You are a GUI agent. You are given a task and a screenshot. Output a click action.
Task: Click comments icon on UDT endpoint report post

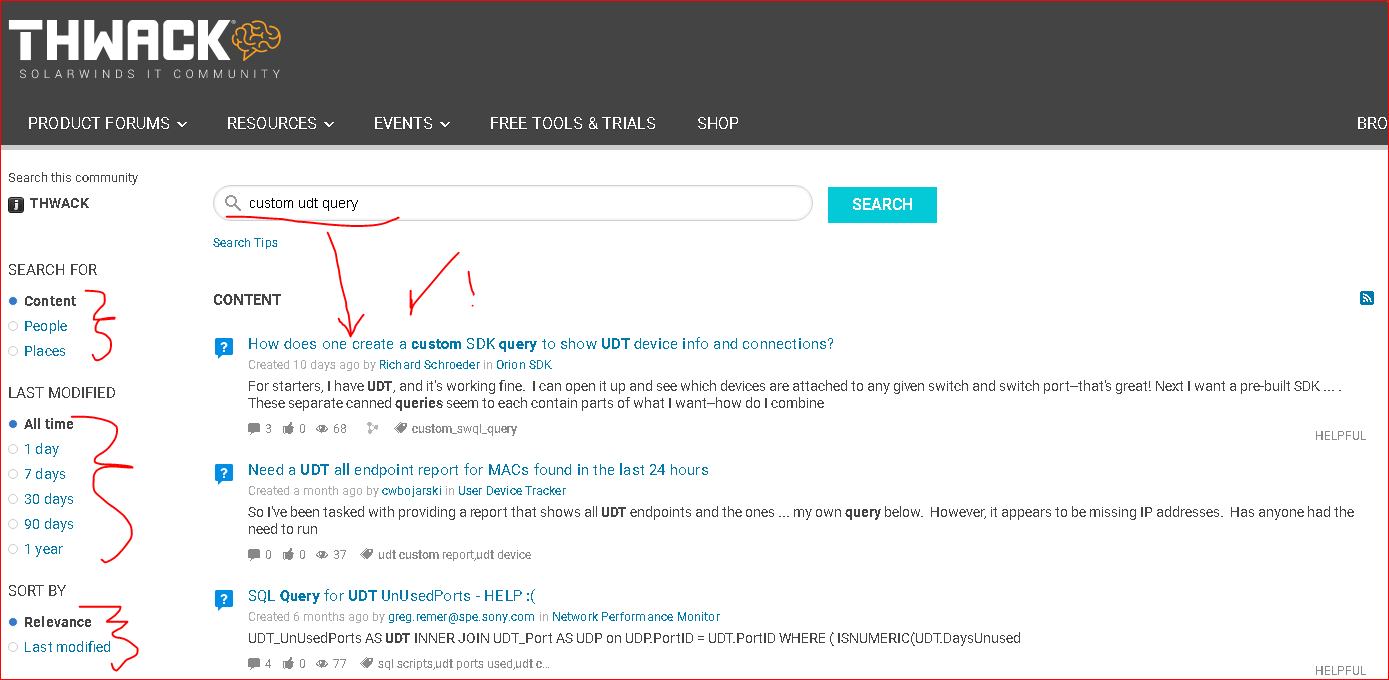click(x=253, y=555)
